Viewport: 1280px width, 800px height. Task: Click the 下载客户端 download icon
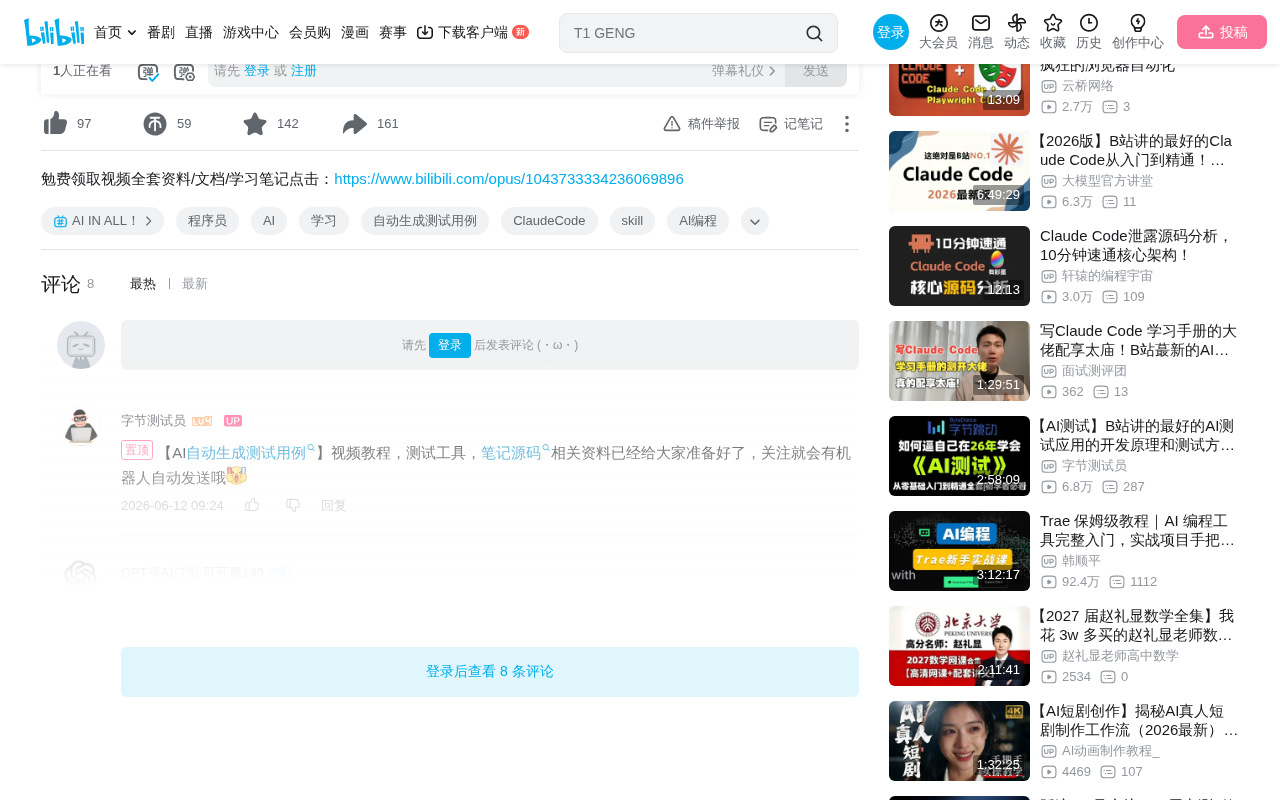click(425, 32)
